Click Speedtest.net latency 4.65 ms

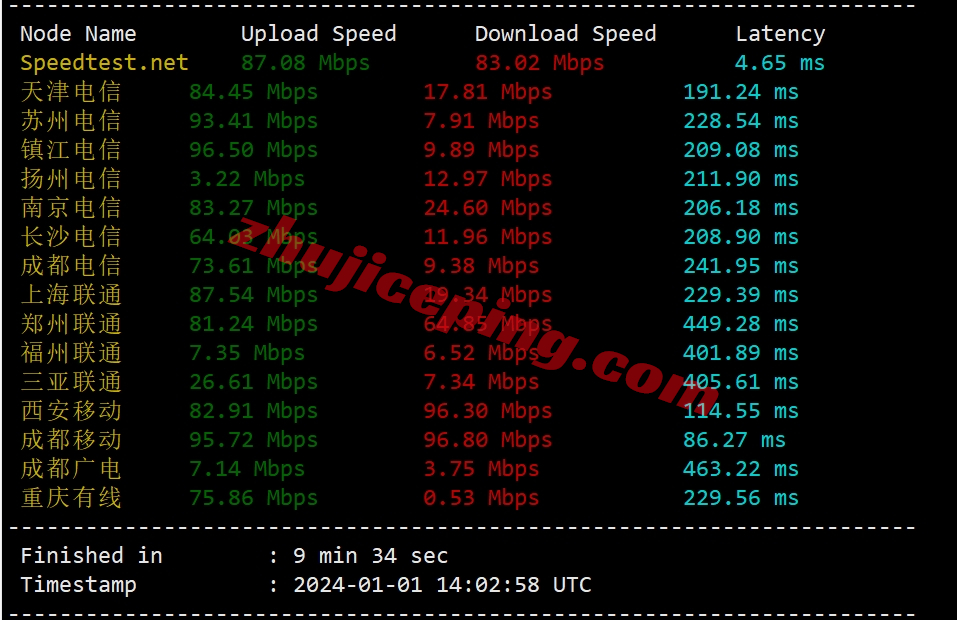click(x=779, y=63)
